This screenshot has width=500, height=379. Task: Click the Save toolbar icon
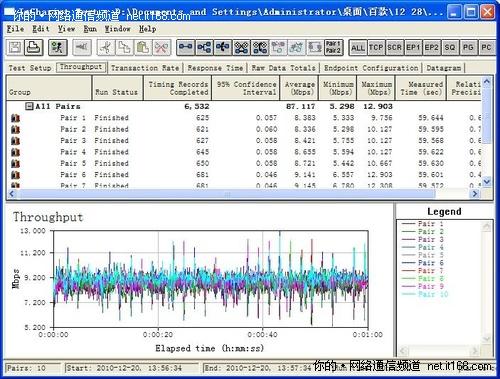15,47
